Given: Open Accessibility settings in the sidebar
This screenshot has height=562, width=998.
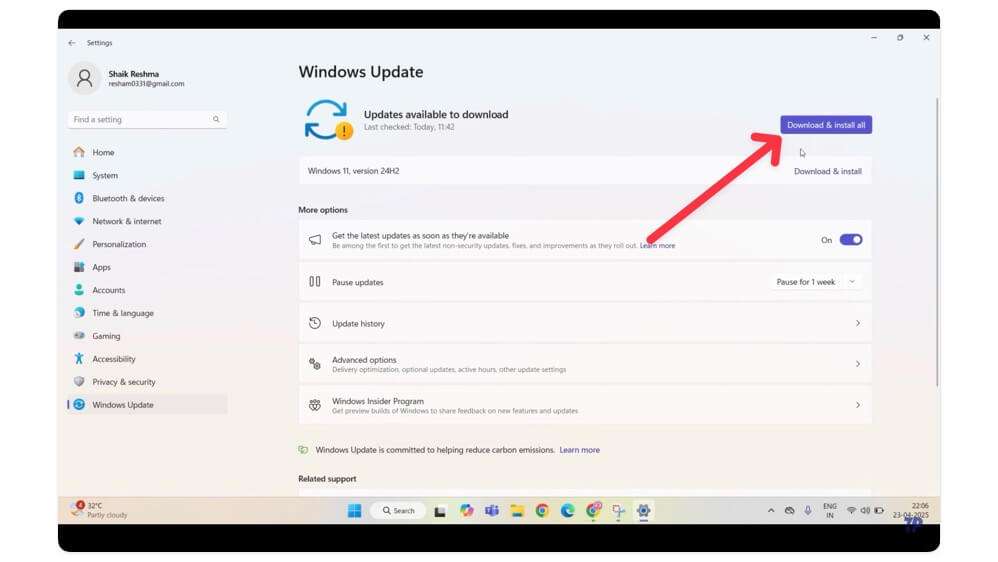Looking at the screenshot, I should tap(147, 359).
